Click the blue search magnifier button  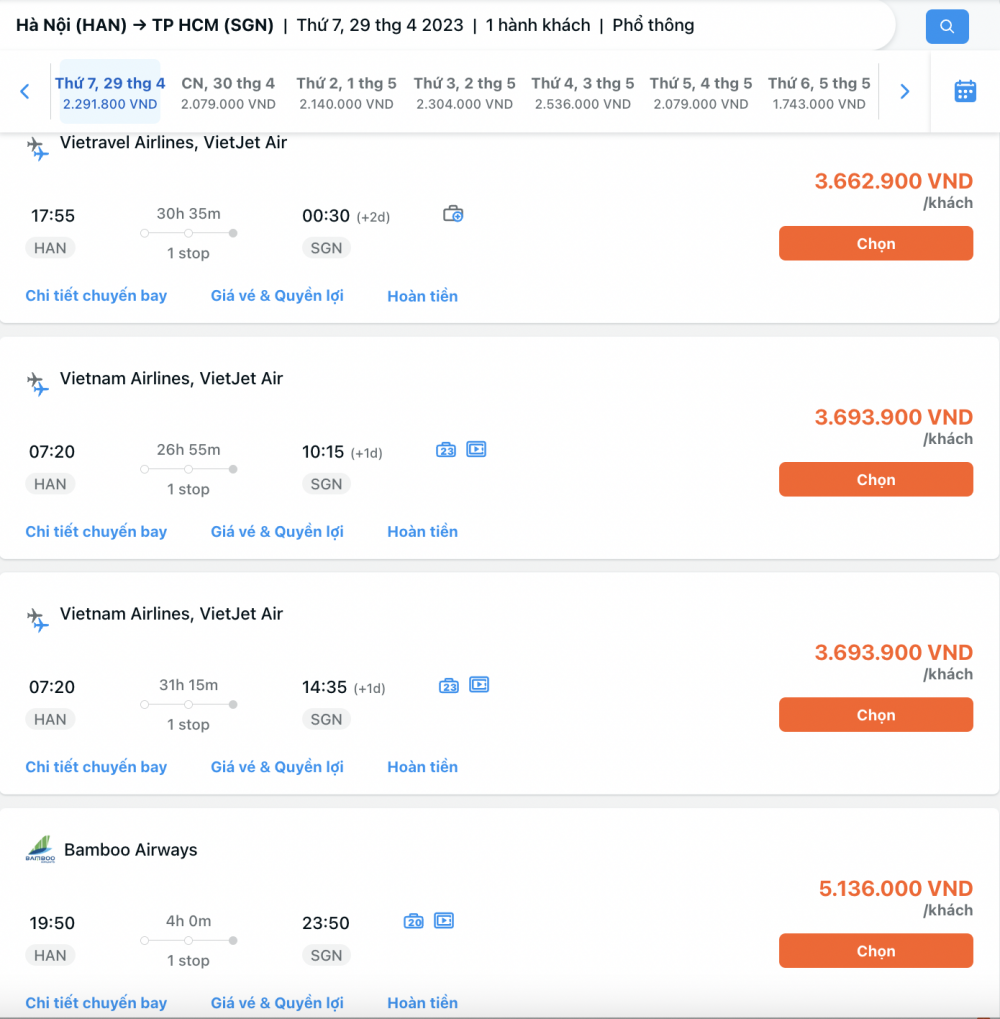pos(947,27)
